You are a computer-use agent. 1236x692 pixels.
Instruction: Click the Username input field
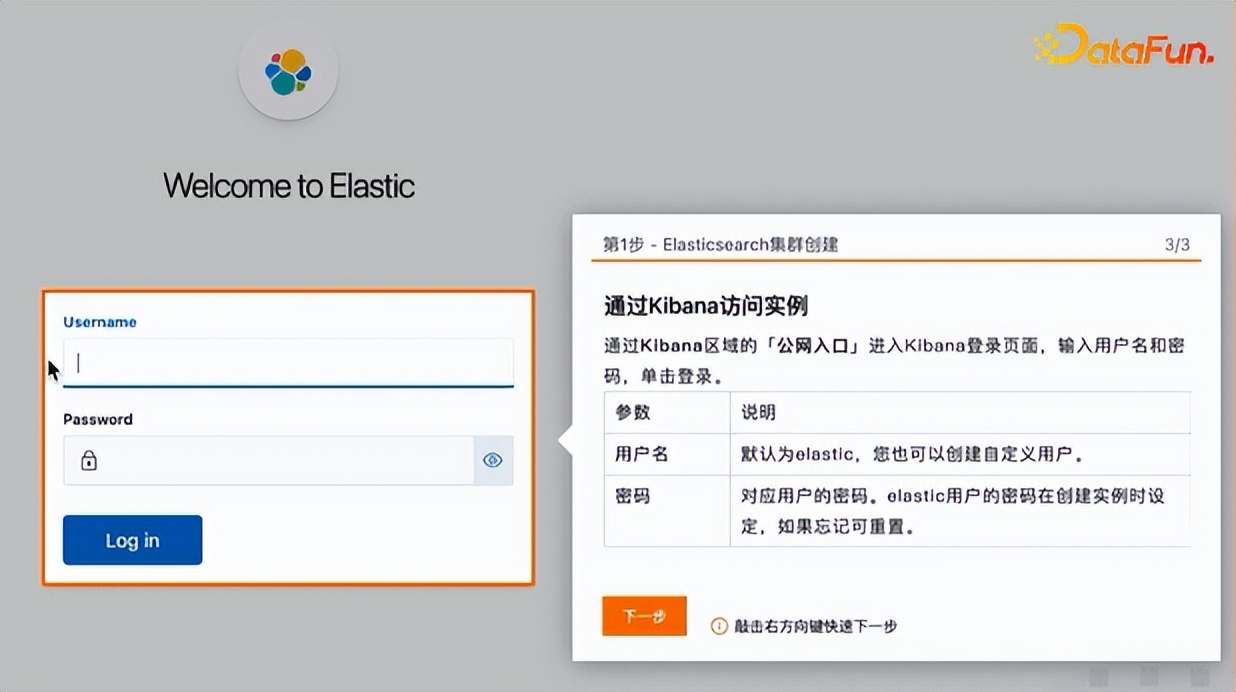click(288, 361)
